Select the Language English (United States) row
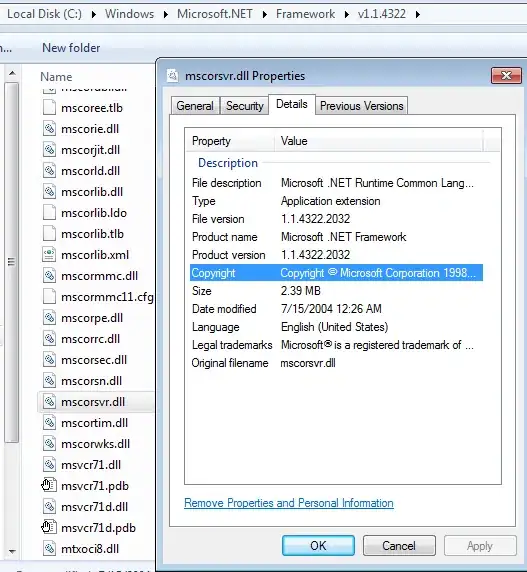 [336, 327]
